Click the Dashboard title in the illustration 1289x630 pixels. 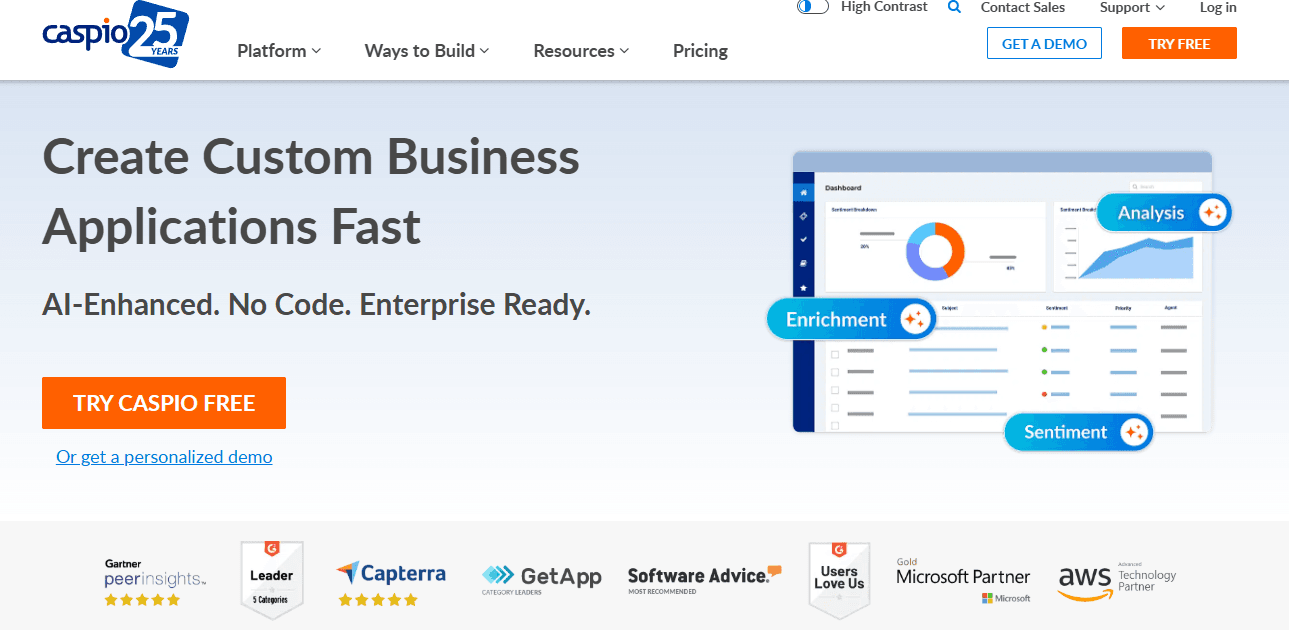tap(843, 188)
